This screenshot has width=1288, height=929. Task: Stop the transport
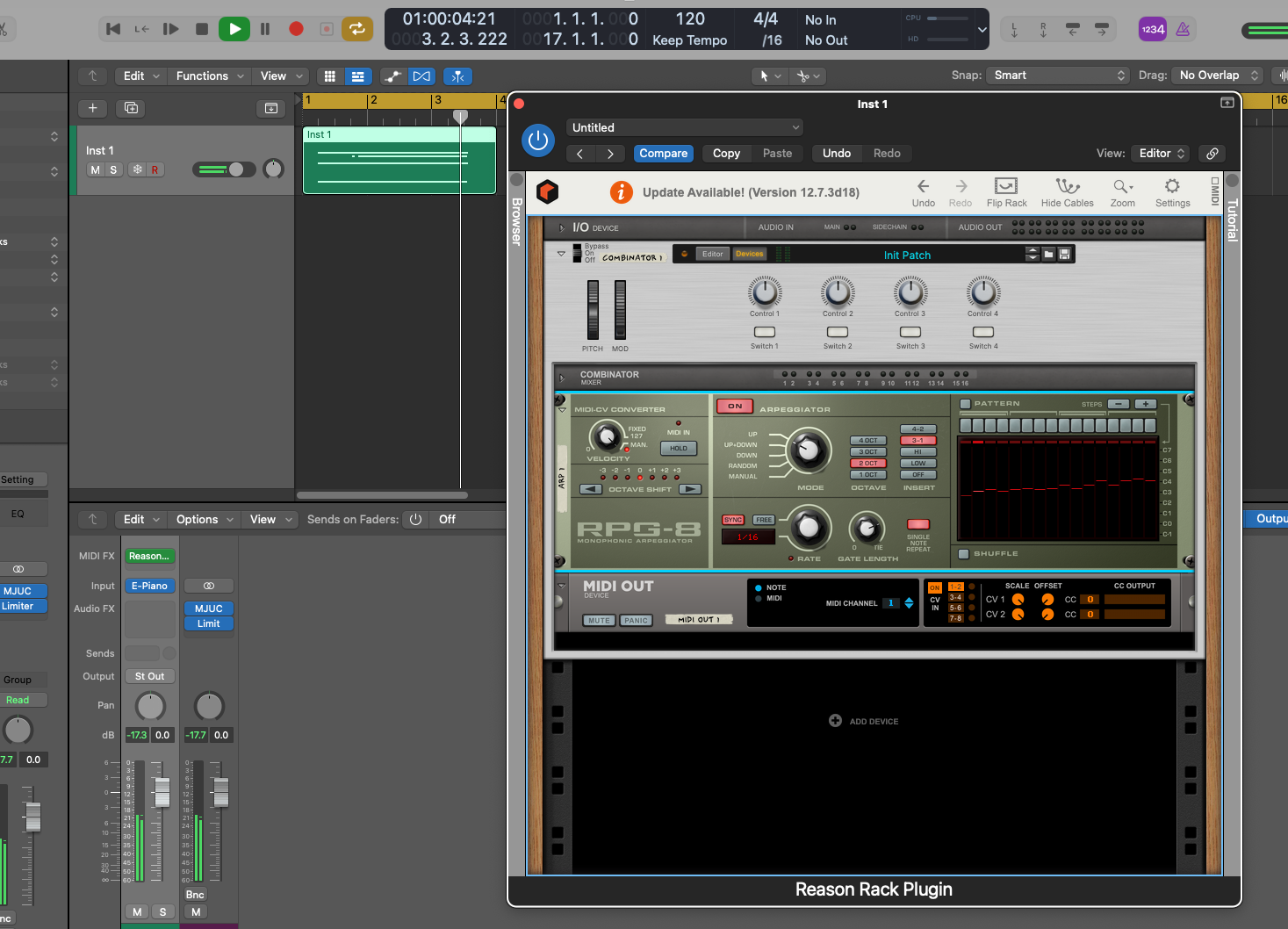(202, 29)
